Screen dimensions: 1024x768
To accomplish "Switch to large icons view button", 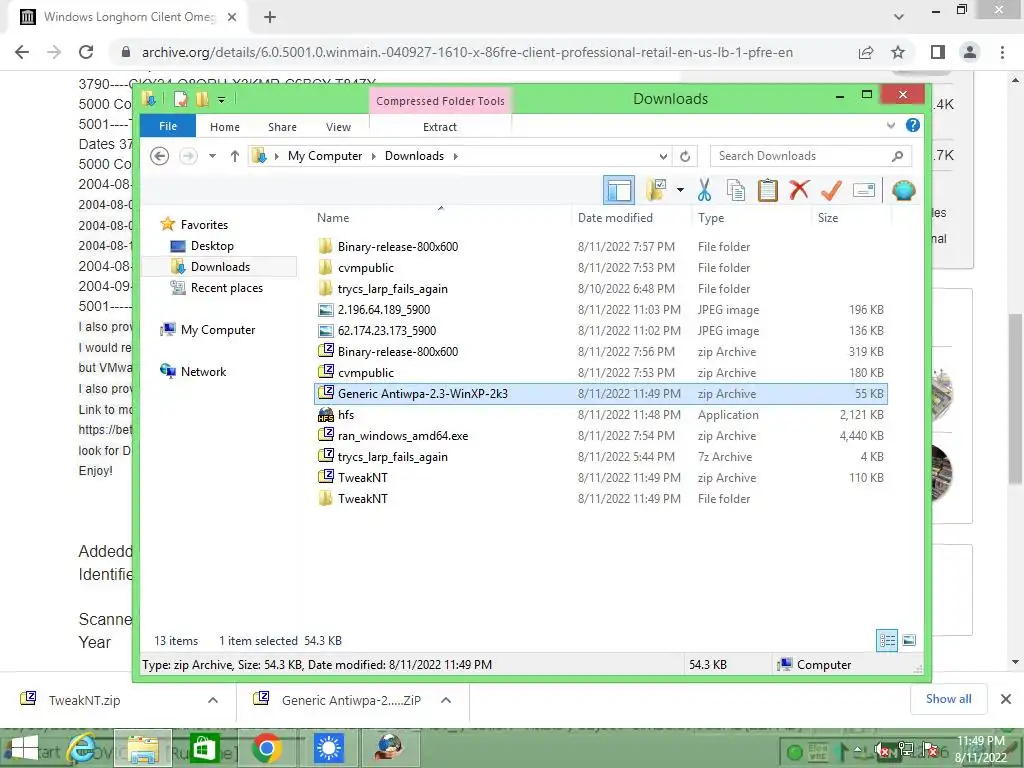I will point(909,641).
